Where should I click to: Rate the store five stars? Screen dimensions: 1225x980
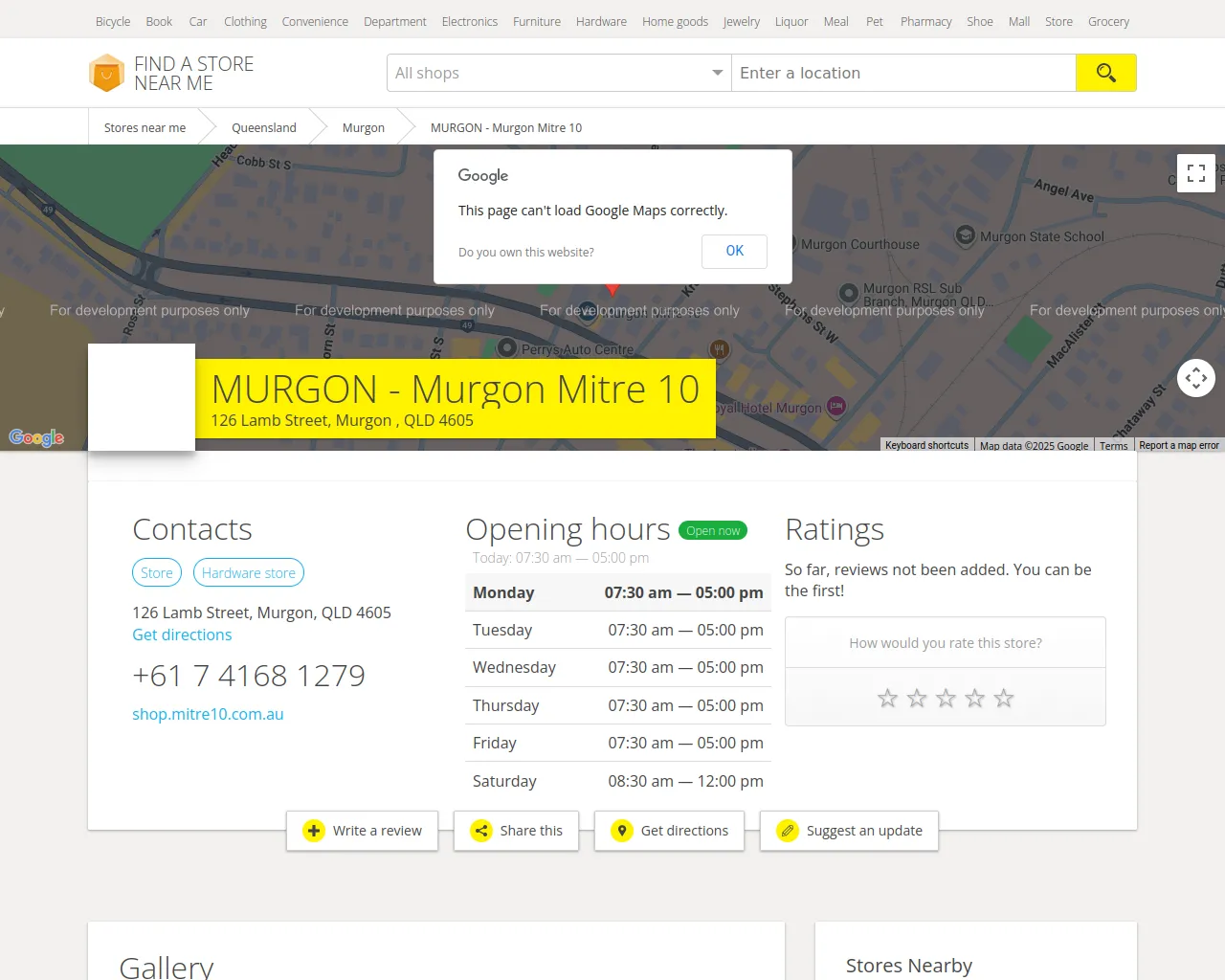[x=1003, y=699]
